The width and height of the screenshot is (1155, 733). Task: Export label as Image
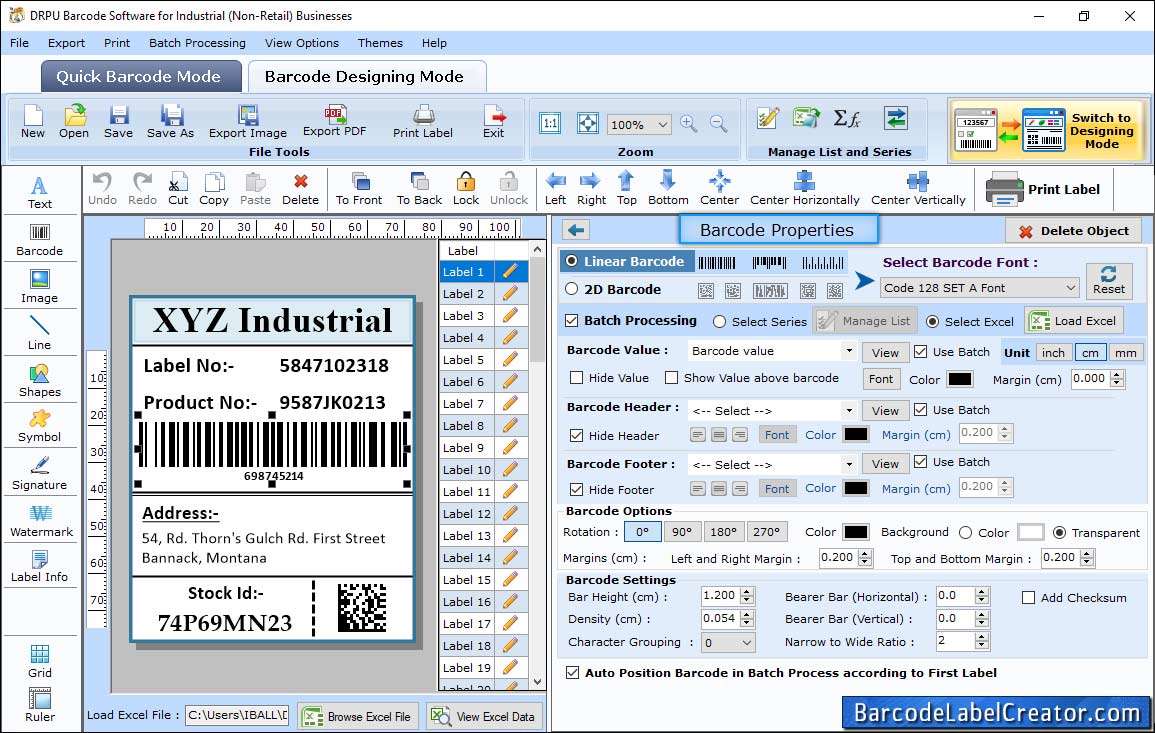pos(248,122)
